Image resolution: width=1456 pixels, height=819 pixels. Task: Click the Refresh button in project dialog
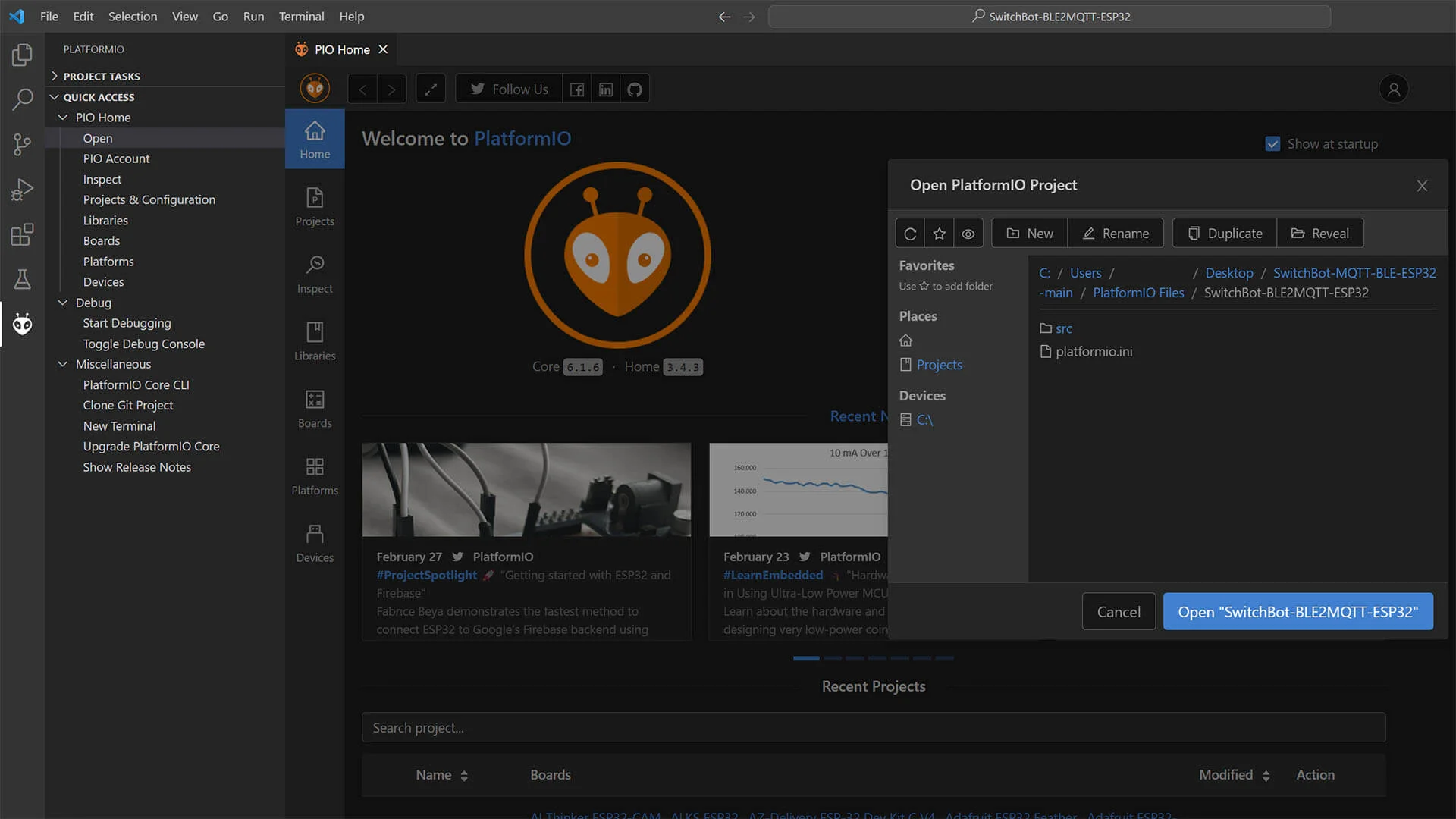(x=910, y=233)
